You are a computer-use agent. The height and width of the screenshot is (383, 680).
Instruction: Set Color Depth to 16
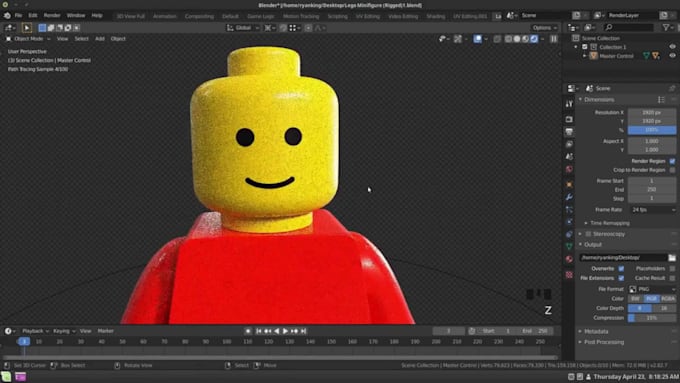664,308
